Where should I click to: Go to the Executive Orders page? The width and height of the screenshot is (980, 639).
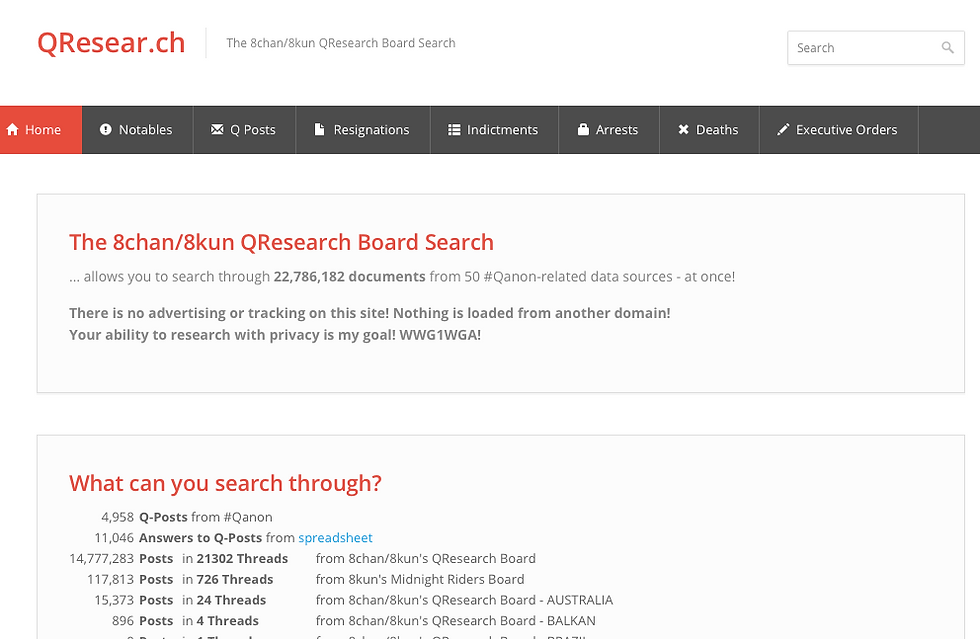pyautogui.click(x=839, y=129)
